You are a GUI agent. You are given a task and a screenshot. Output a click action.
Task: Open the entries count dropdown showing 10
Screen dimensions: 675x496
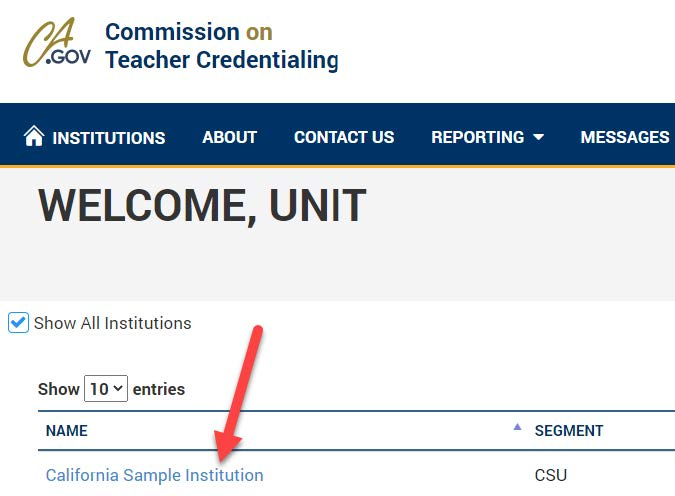click(106, 388)
